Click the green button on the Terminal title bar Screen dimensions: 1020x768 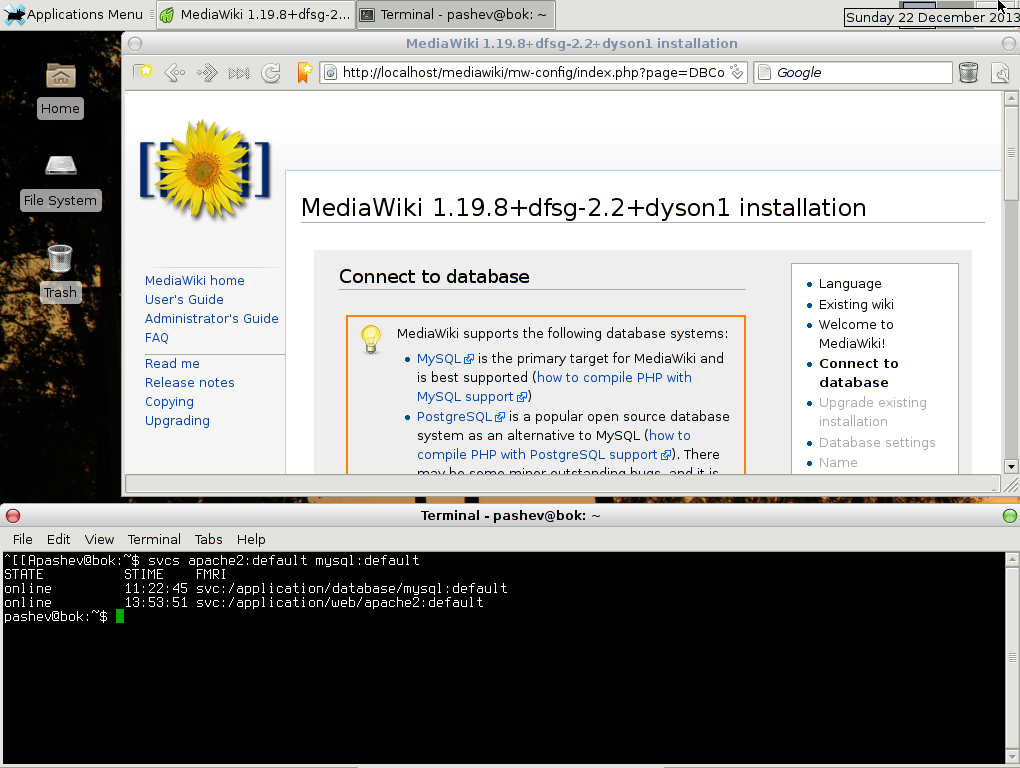(1010, 516)
